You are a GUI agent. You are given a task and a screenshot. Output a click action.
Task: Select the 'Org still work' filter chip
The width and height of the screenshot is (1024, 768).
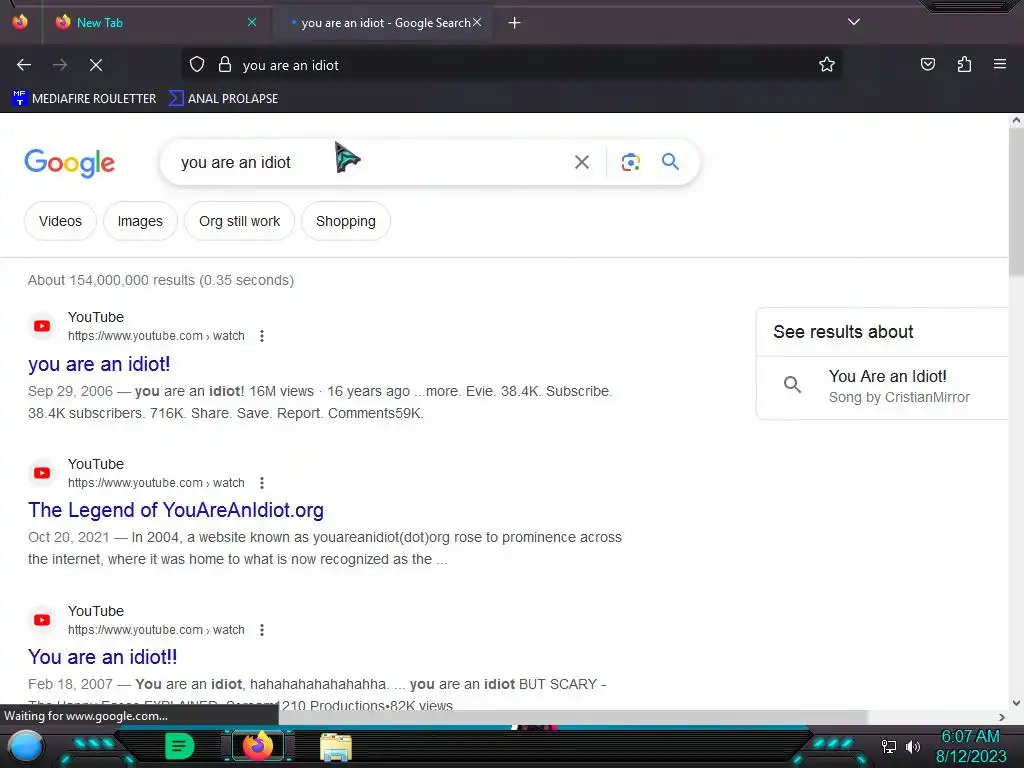[x=239, y=221]
